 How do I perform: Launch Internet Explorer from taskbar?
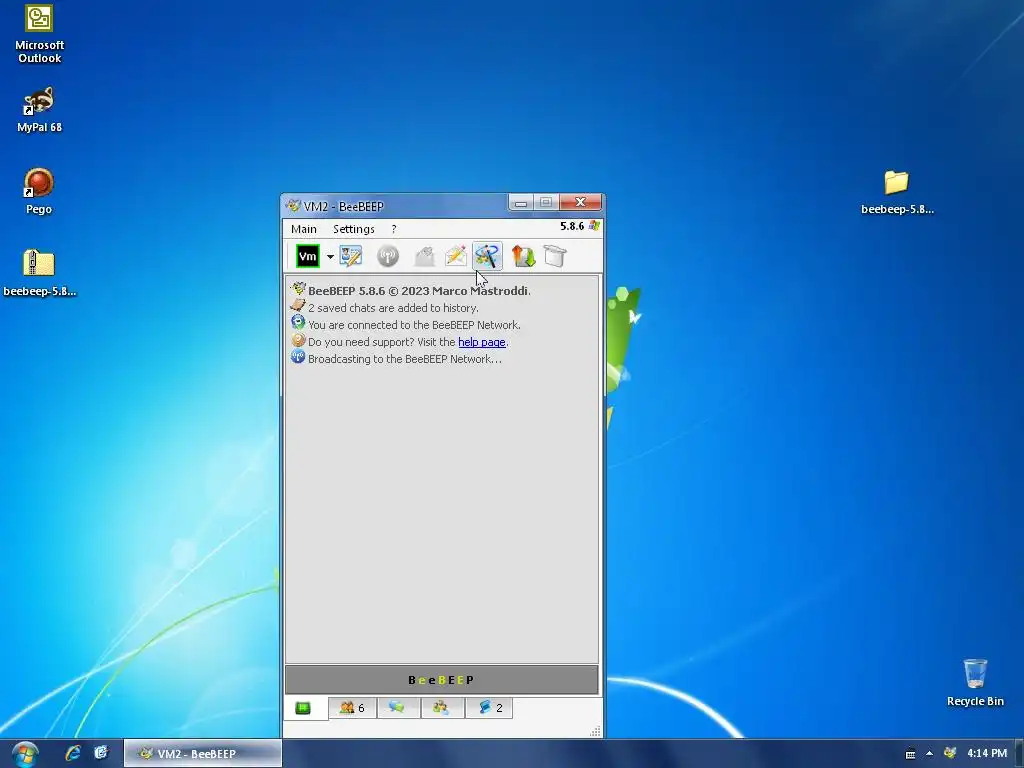(72, 754)
